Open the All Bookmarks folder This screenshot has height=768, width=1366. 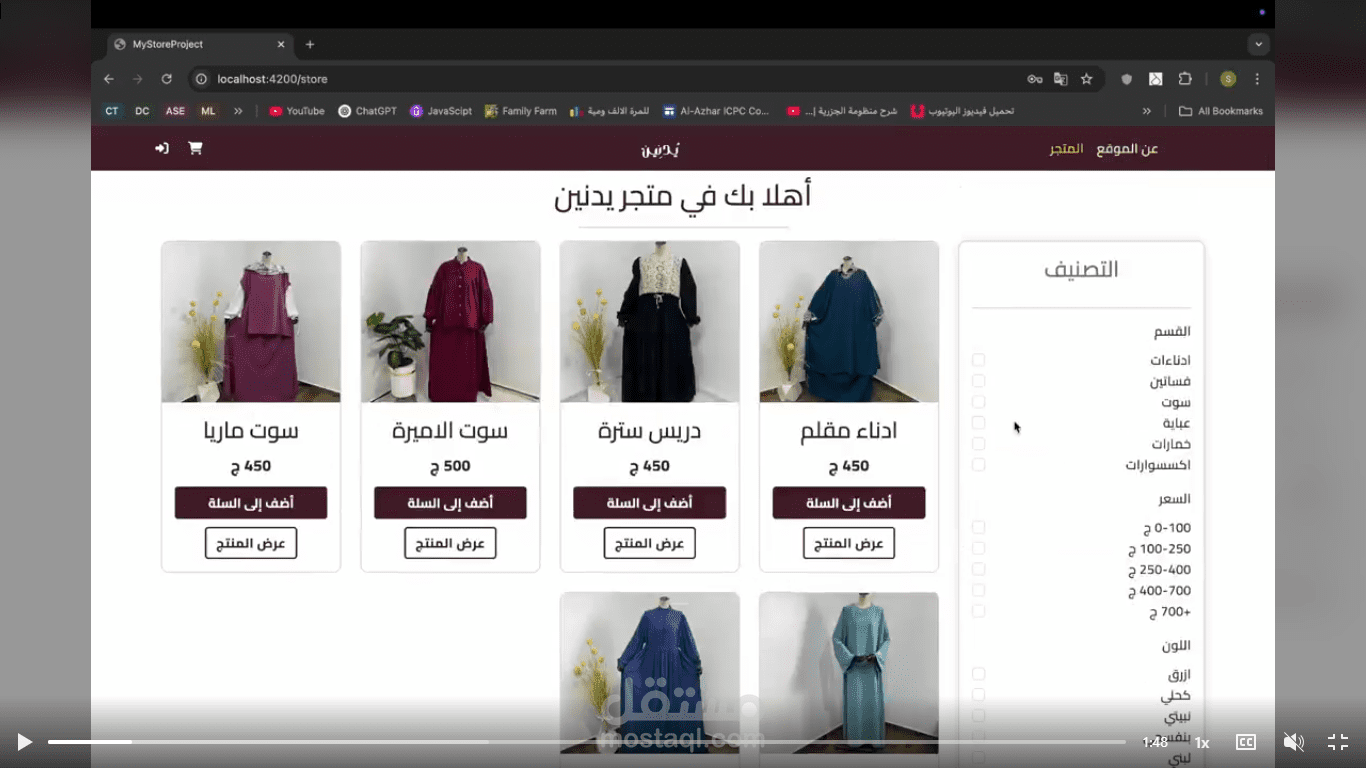pos(1221,111)
